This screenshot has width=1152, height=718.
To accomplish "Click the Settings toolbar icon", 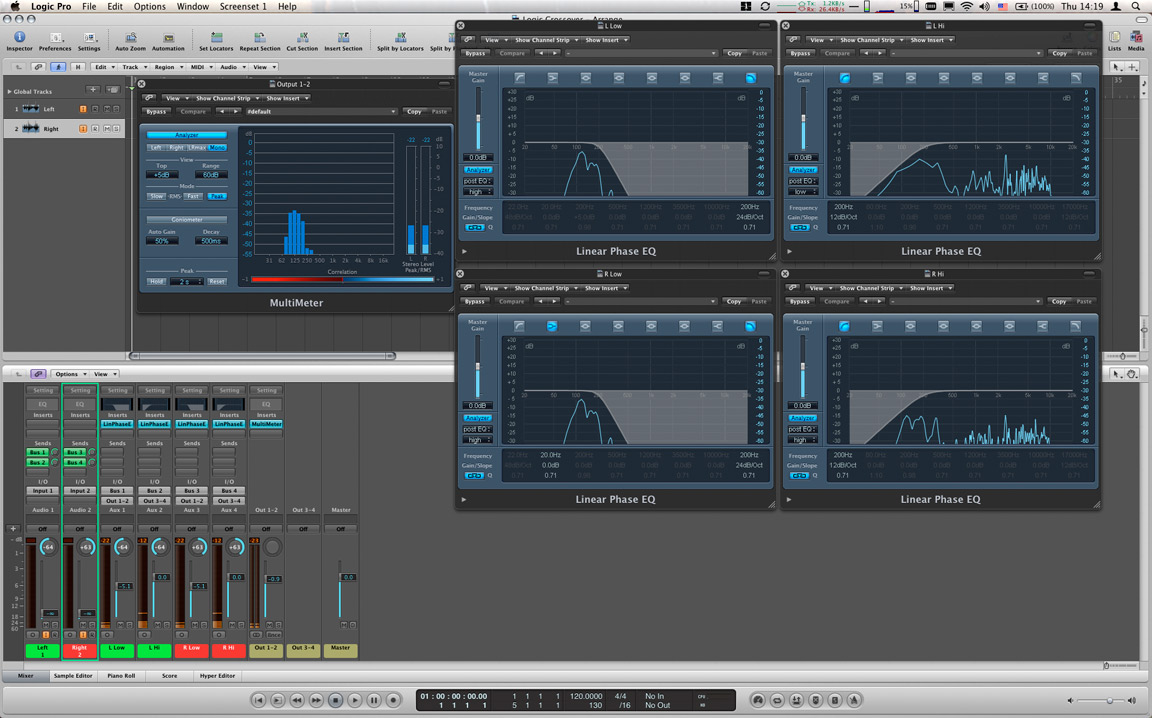I will click(x=89, y=41).
